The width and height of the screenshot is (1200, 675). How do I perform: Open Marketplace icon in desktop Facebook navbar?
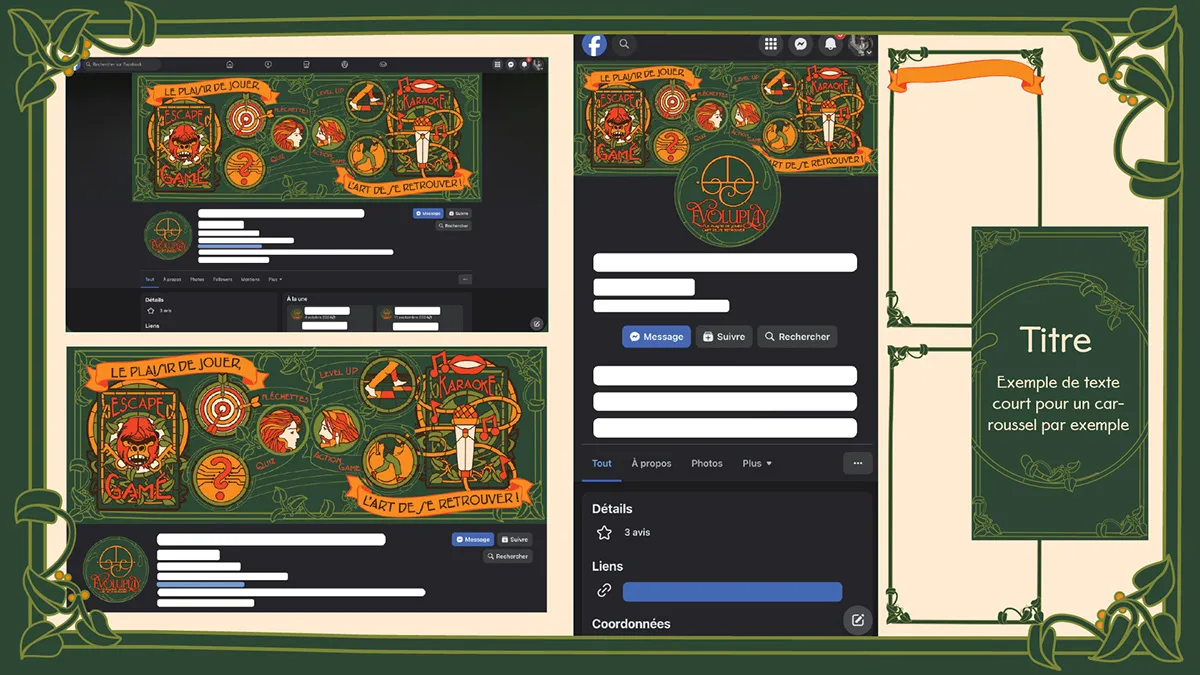(x=306, y=64)
